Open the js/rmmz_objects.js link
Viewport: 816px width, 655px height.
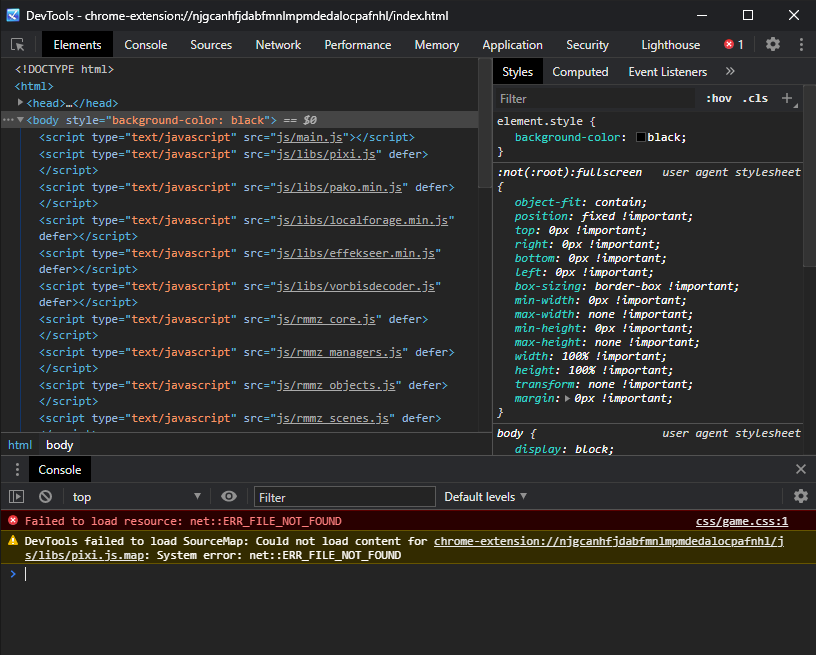(x=336, y=385)
